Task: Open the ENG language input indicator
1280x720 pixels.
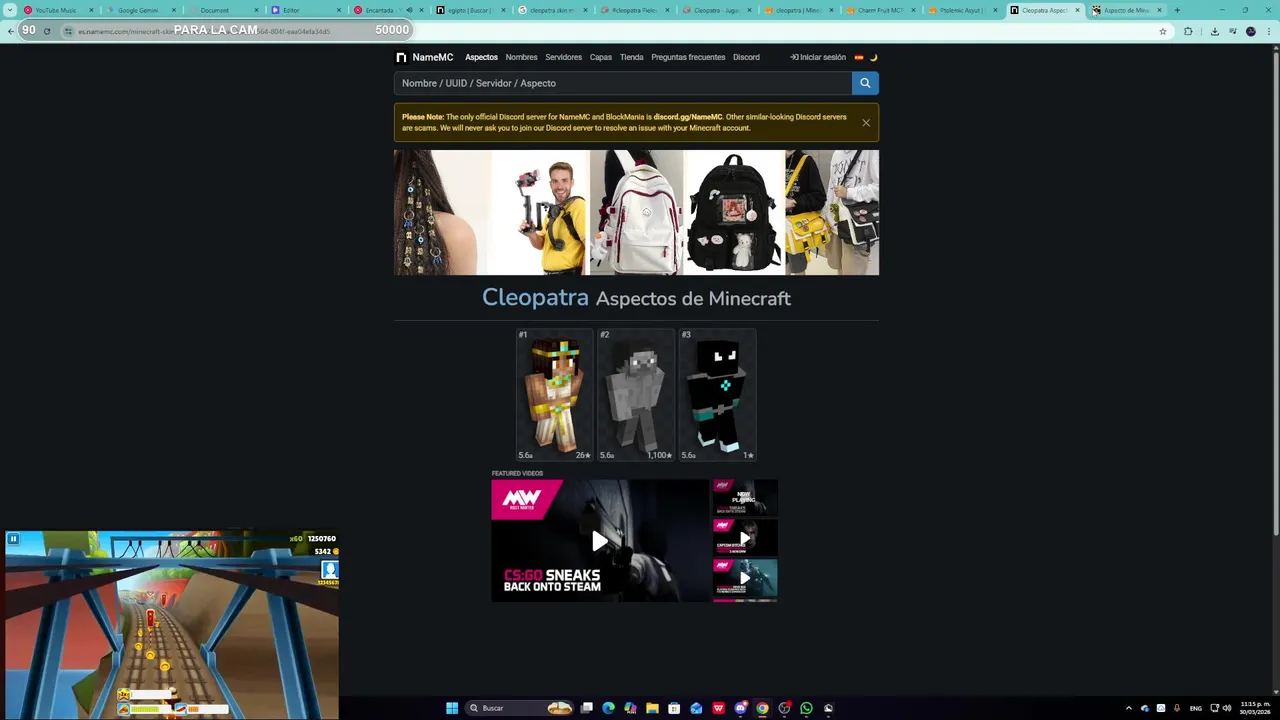Action: 1196,708
